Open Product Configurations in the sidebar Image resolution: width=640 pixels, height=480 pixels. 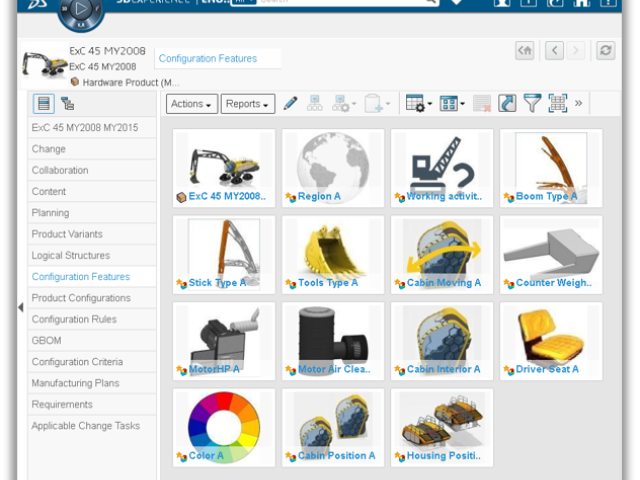[x=92, y=298]
